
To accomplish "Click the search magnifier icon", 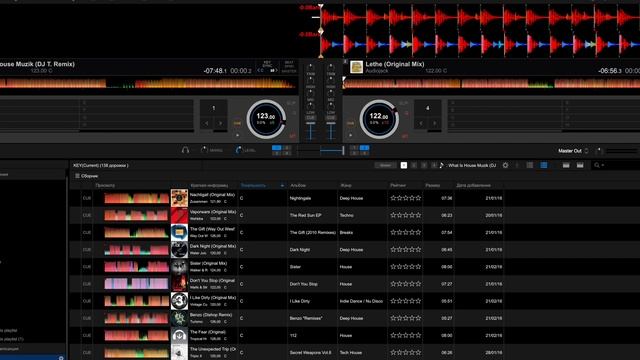I will [x=597, y=165].
